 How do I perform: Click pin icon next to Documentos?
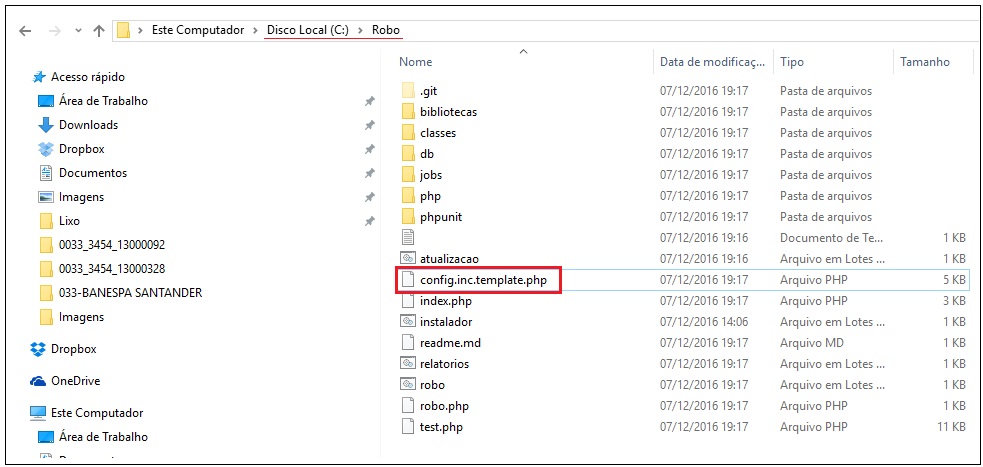click(369, 173)
